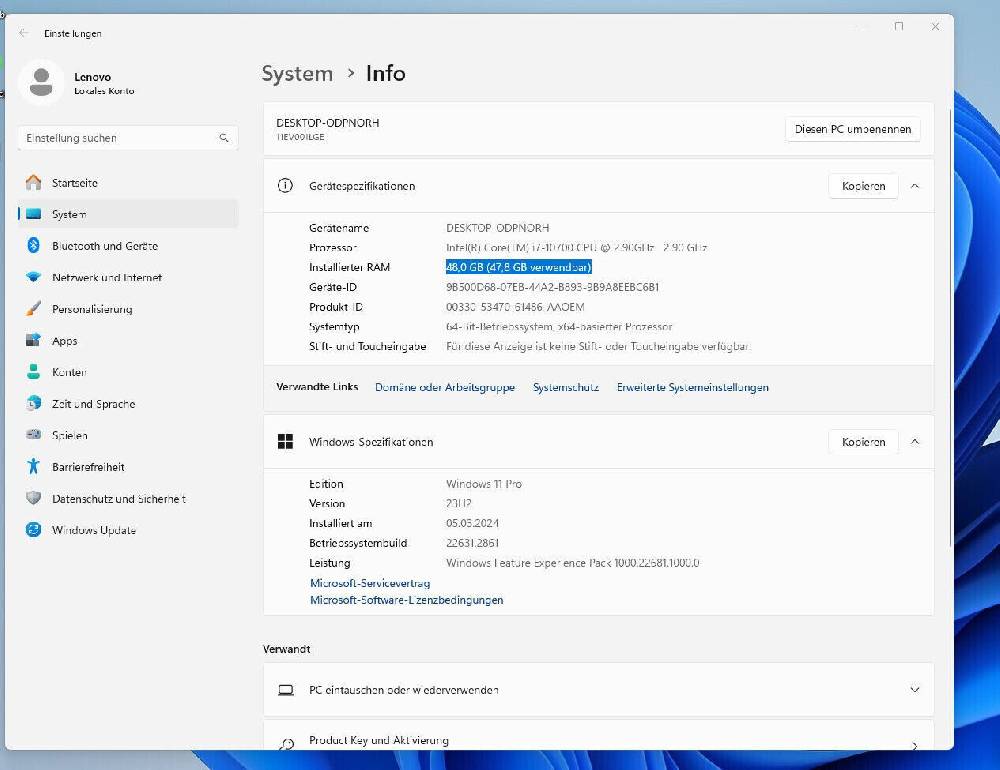Click the DESKTOP-ODPNORH Gerätename value
1000x770 pixels.
pyautogui.click(x=497, y=228)
